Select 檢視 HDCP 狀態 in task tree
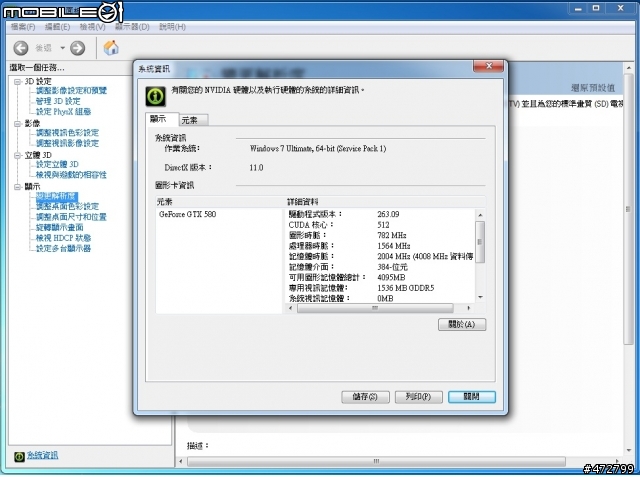Image resolution: width=640 pixels, height=477 pixels. coord(63,238)
